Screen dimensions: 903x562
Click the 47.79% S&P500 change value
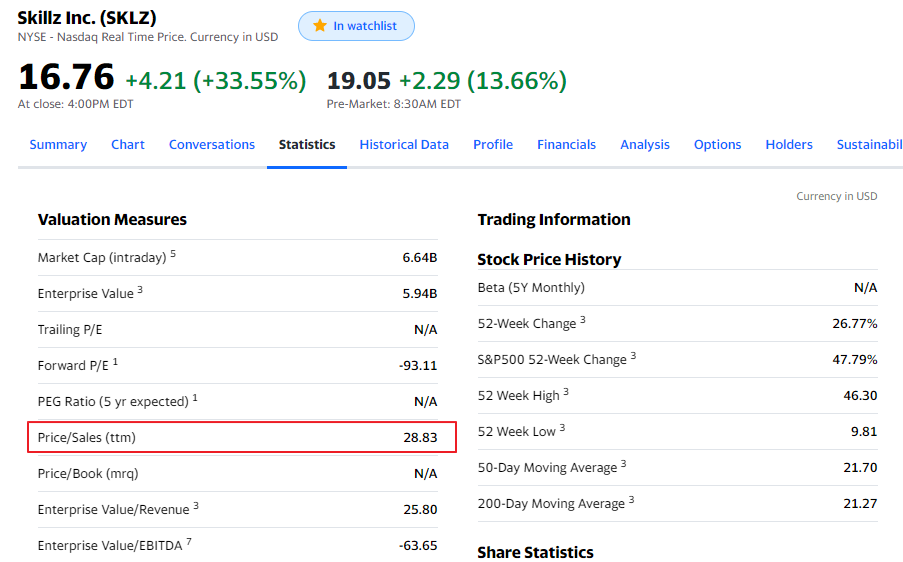(x=855, y=360)
